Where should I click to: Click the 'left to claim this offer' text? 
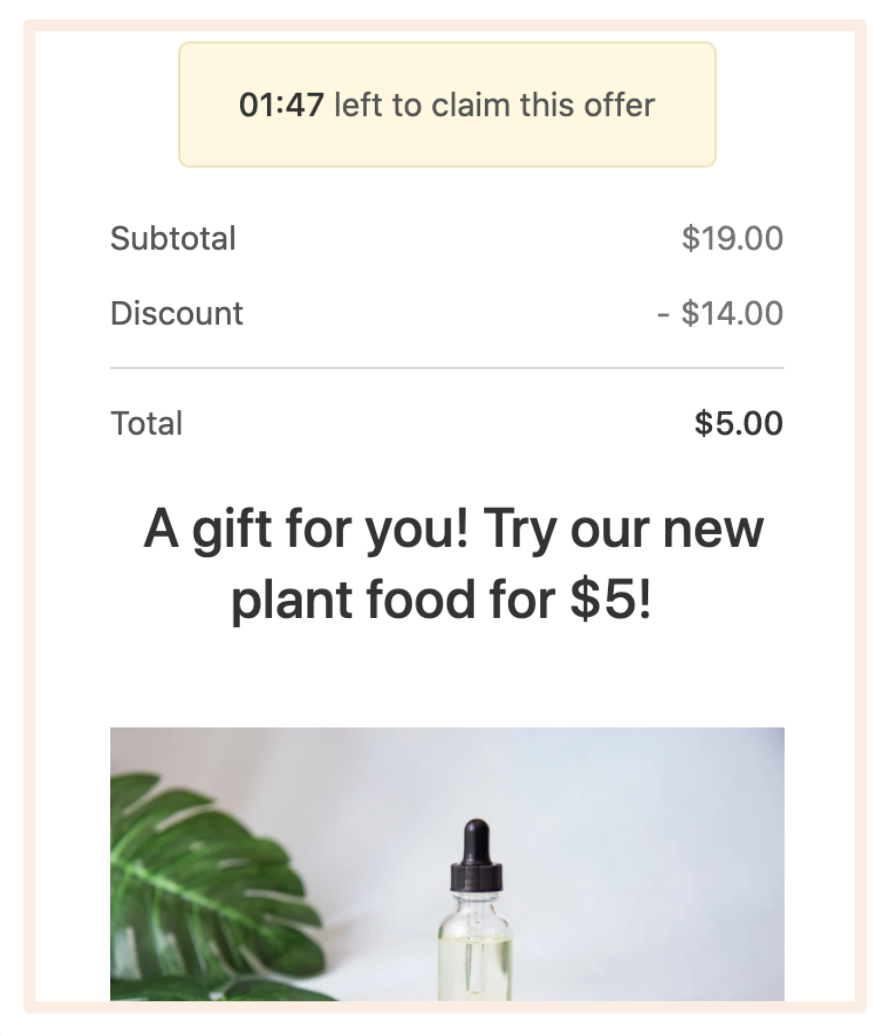point(494,105)
